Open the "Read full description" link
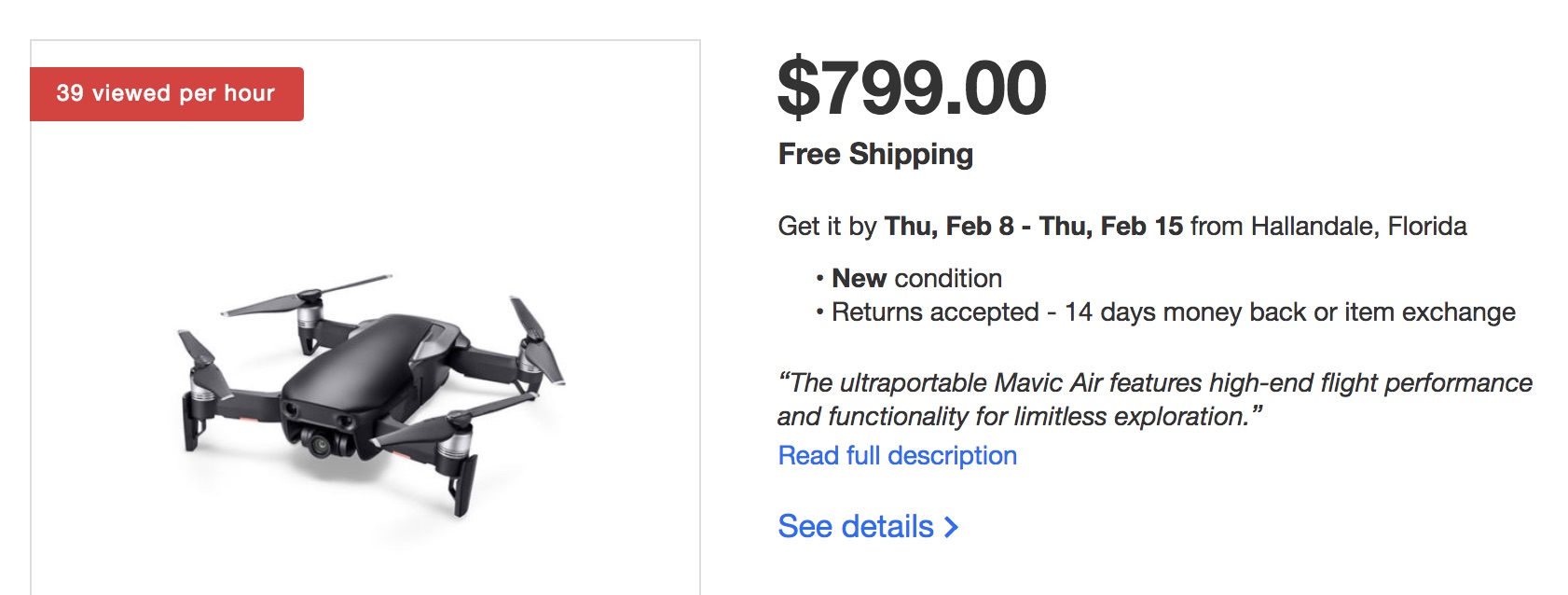Image resolution: width=1568 pixels, height=595 pixels. [x=897, y=455]
